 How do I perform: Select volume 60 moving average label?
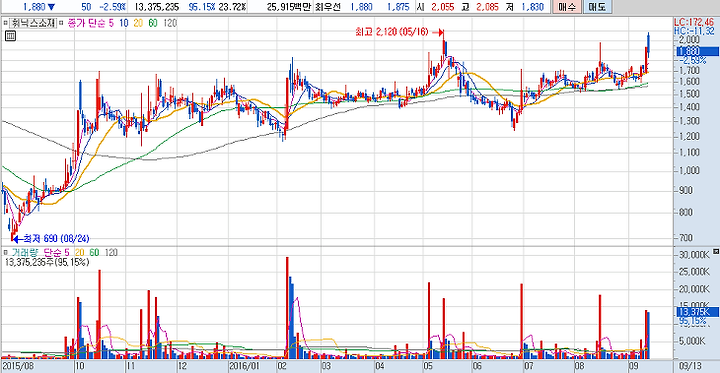click(x=94, y=253)
